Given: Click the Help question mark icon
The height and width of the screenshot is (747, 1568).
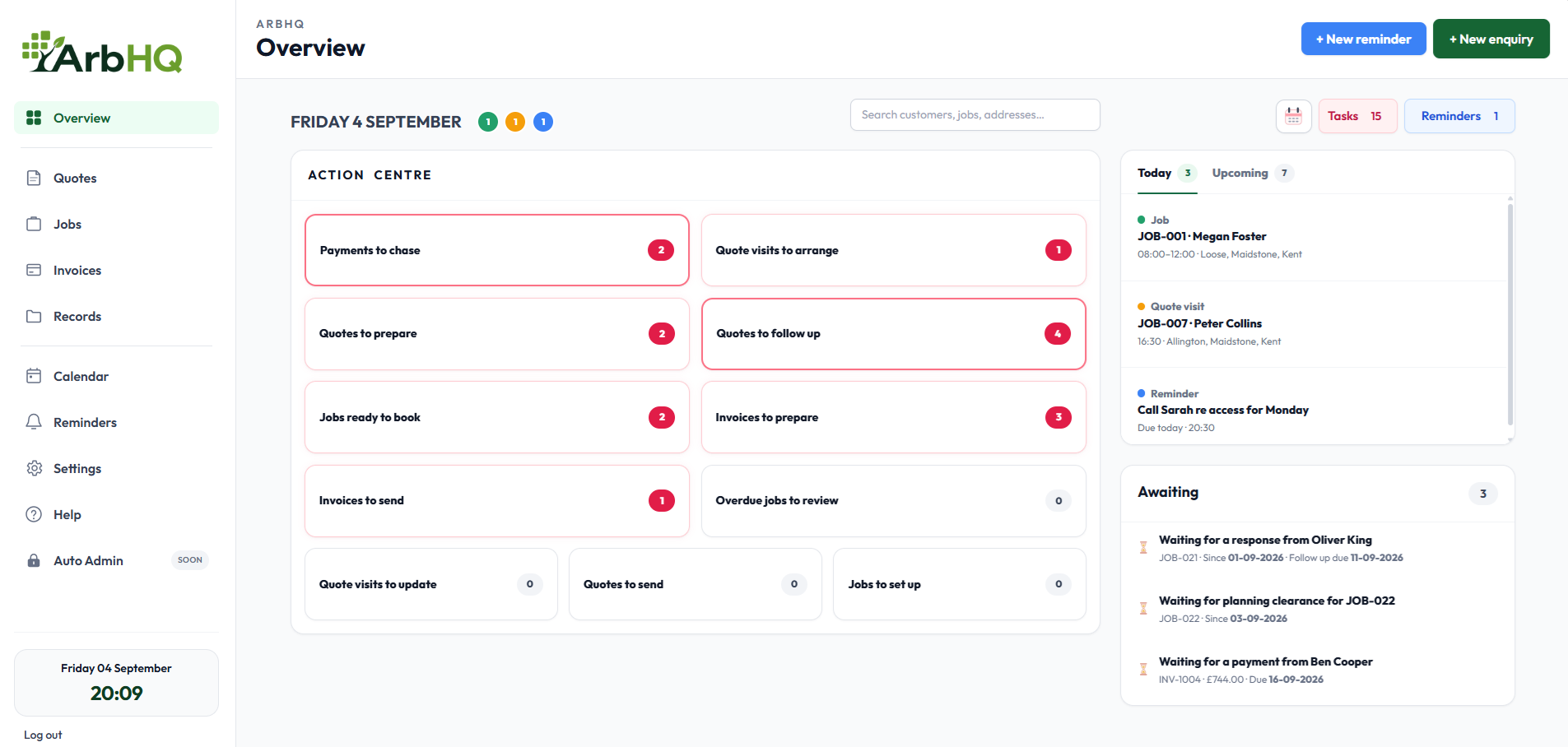Looking at the screenshot, I should click(x=34, y=514).
